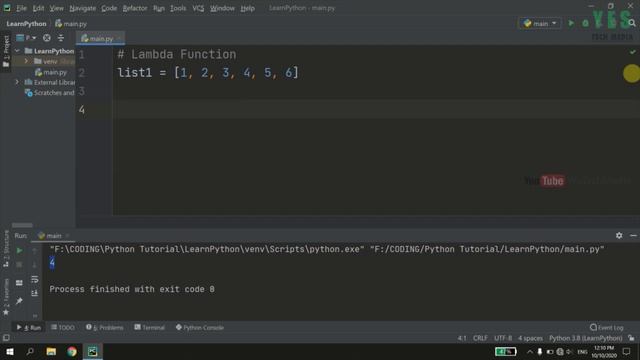Screen dimensions: 640x360
Task: Click the restore layout icon in Run panel
Action: [x=19, y=282]
